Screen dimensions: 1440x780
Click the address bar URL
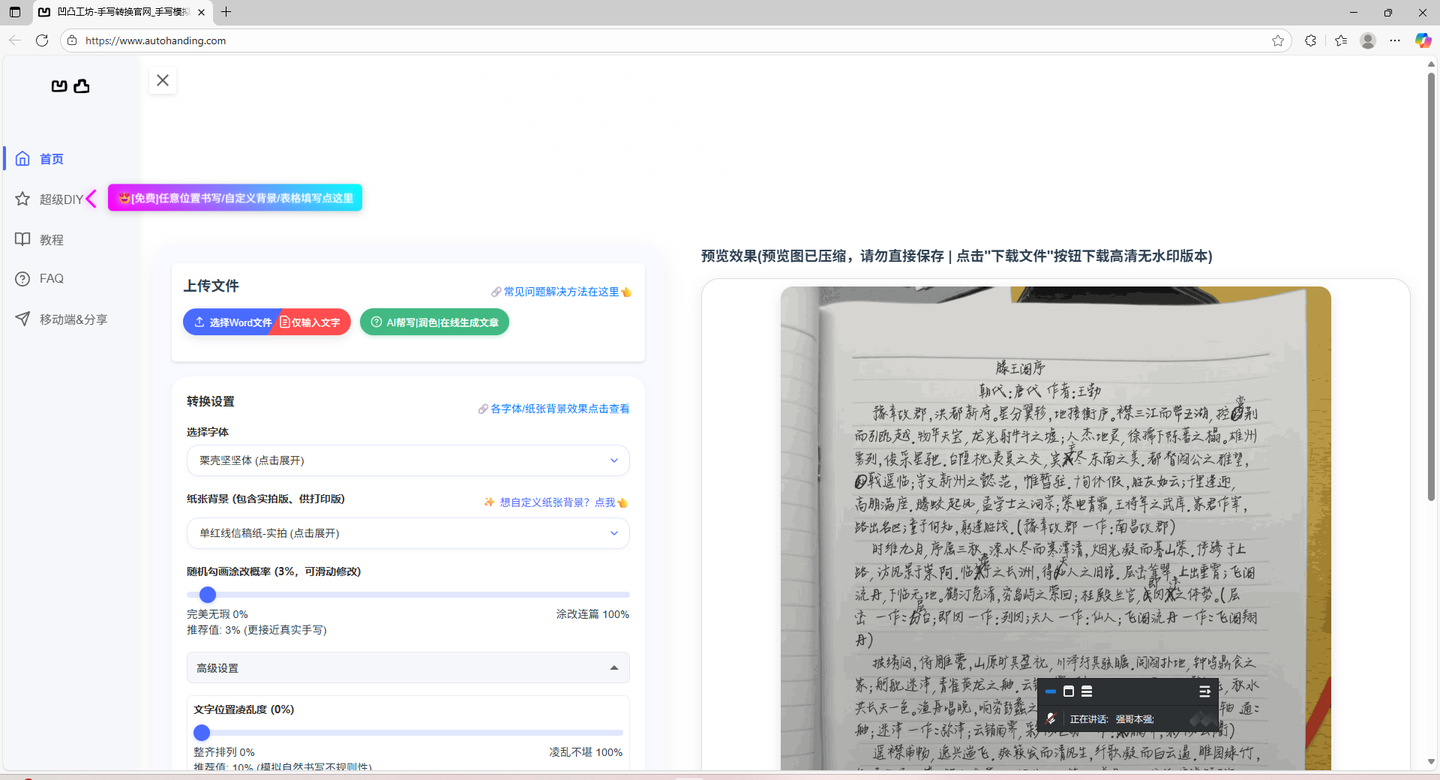pyautogui.click(x=156, y=41)
